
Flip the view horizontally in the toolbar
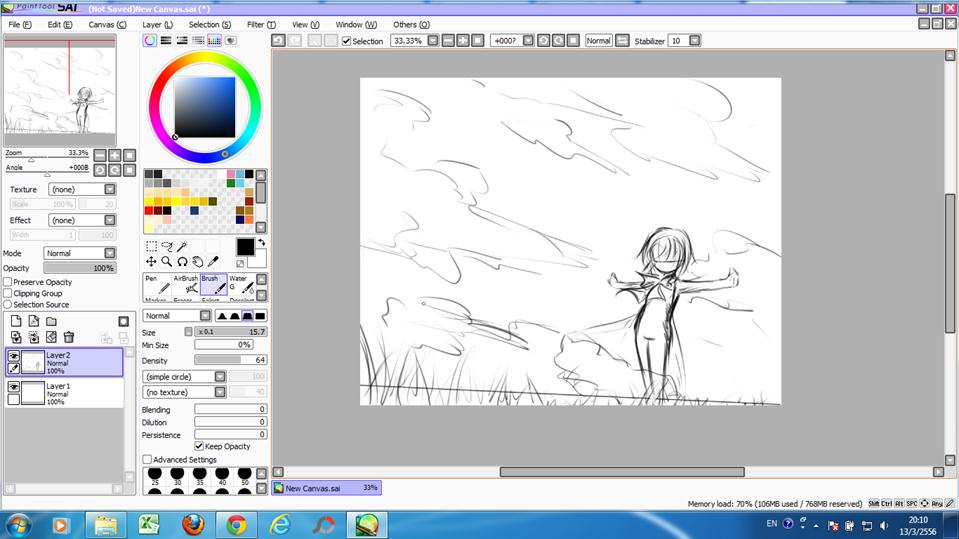pyautogui.click(x=622, y=40)
